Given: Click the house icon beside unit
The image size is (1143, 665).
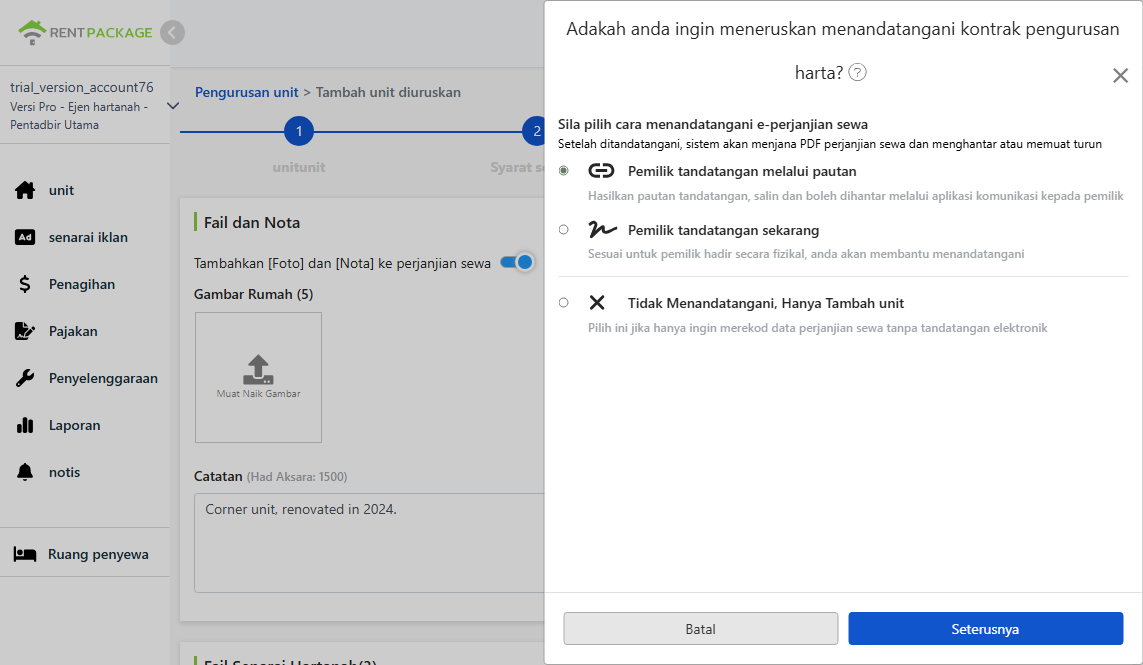Looking at the screenshot, I should click(25, 190).
